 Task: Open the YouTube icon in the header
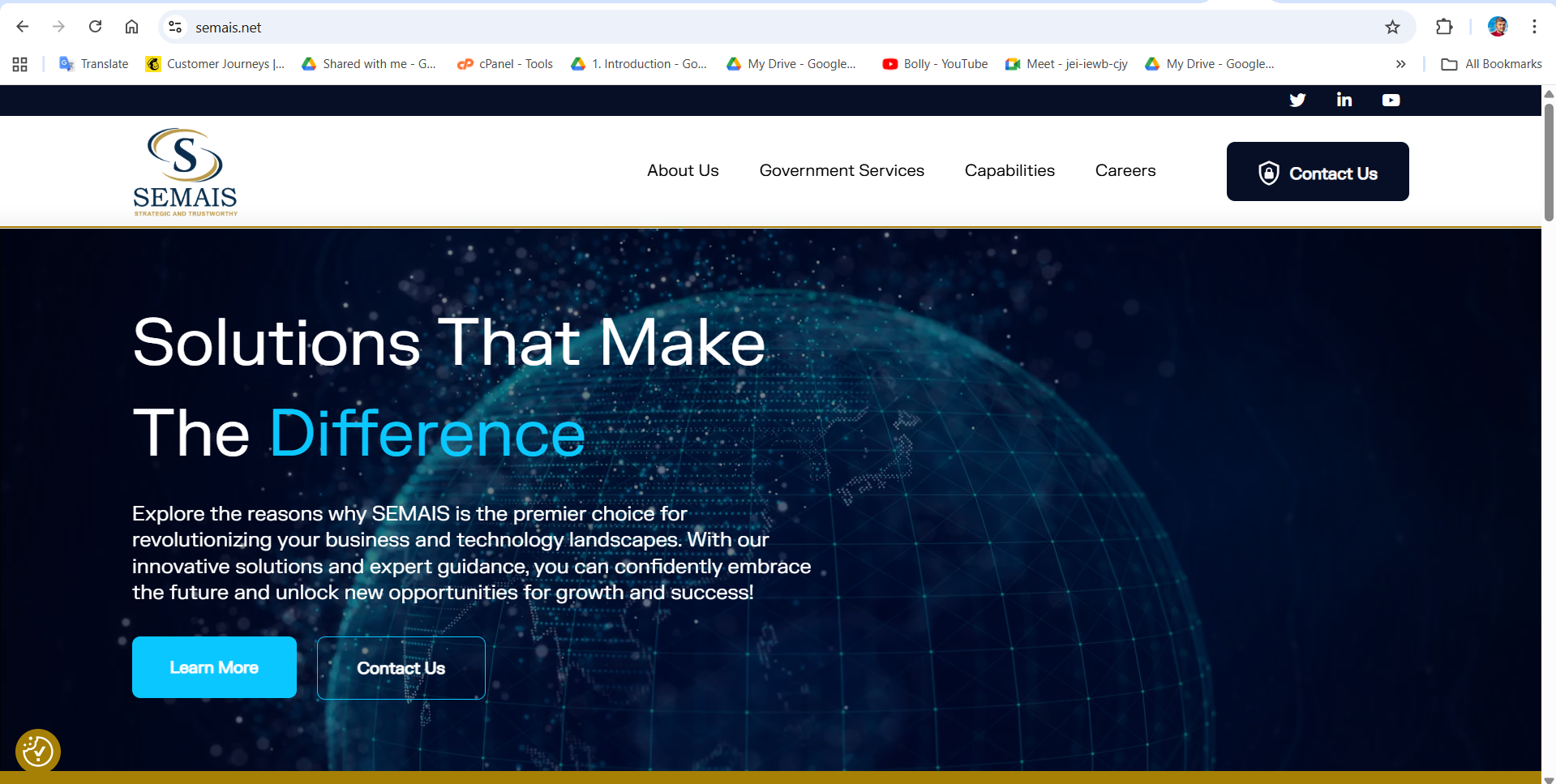coord(1391,100)
